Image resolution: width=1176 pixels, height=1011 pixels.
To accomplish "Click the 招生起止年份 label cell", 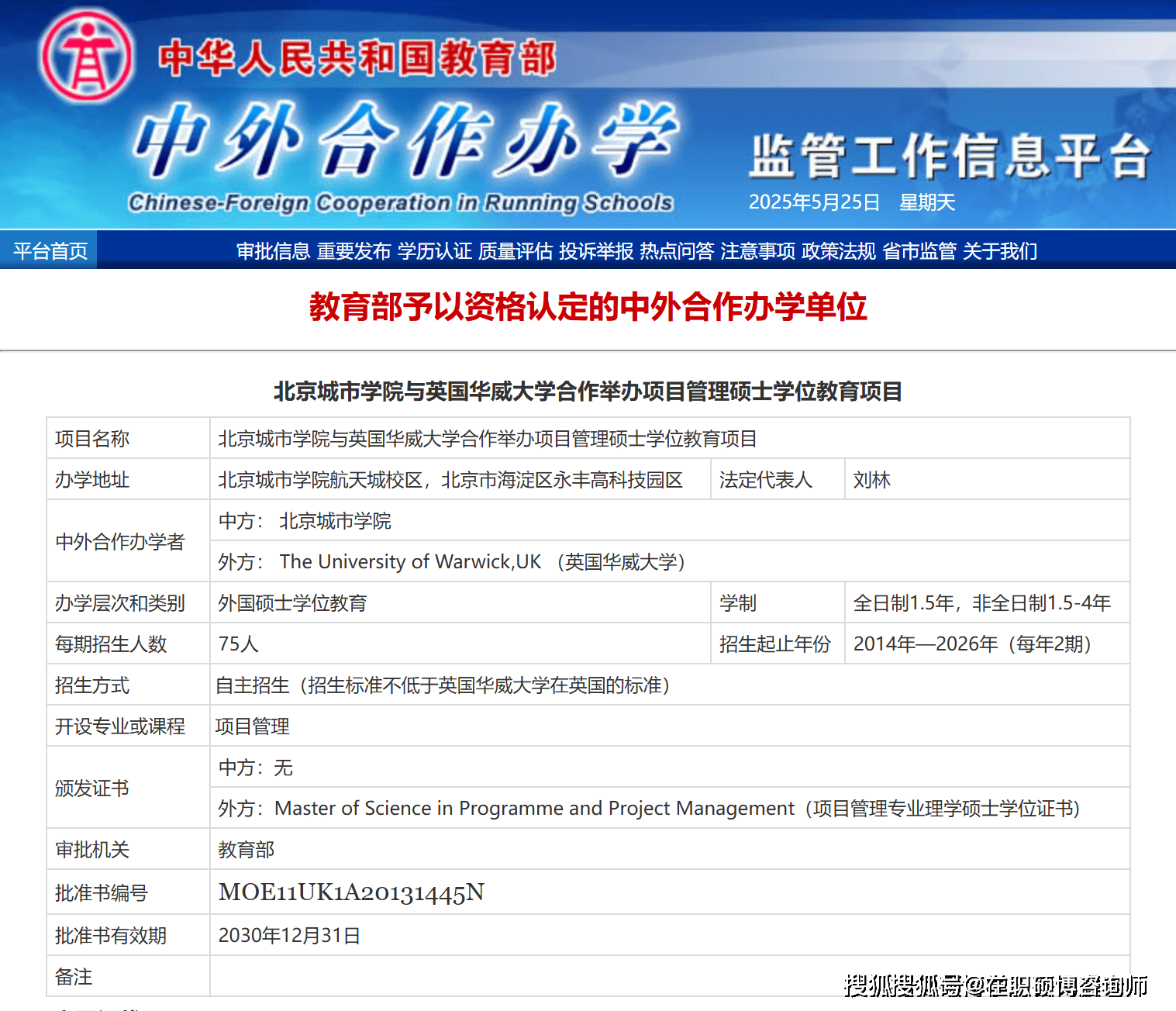I will [778, 644].
